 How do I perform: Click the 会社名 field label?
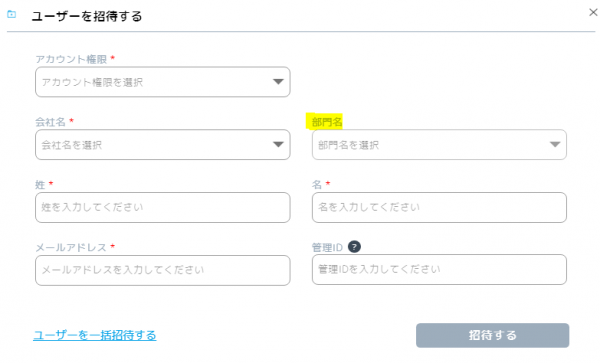coord(51,122)
